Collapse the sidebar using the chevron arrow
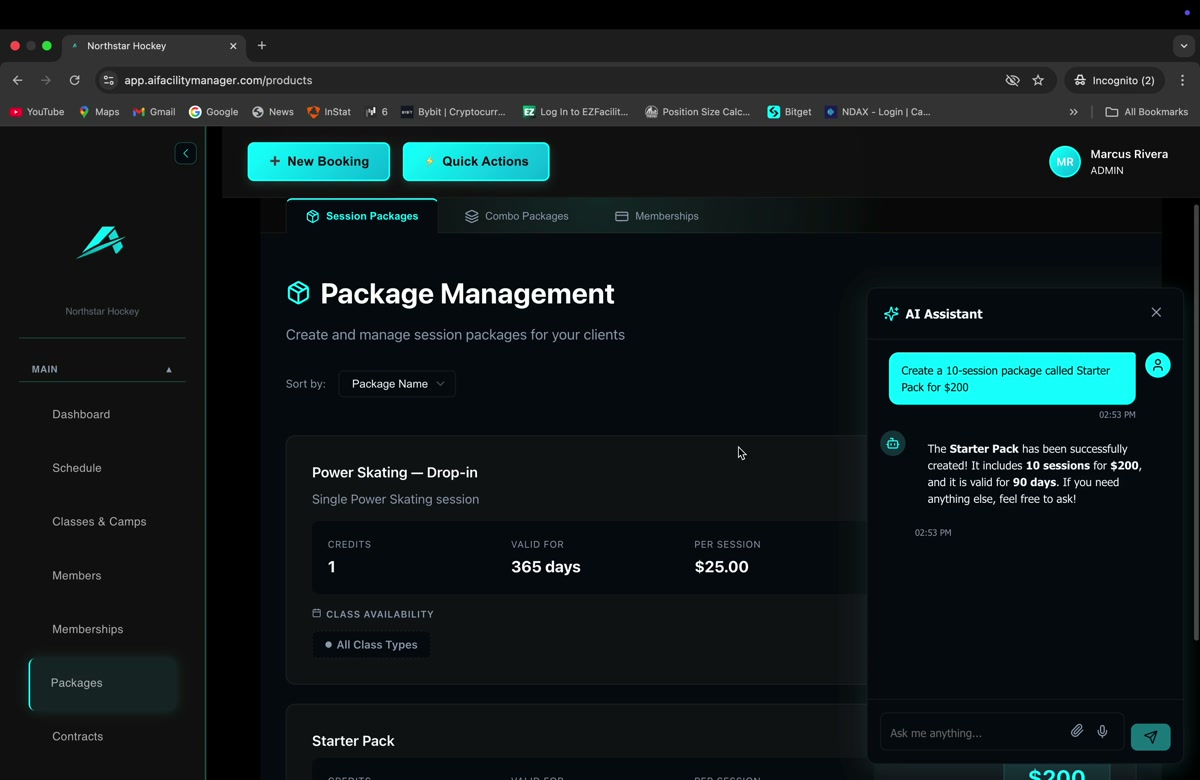The height and width of the screenshot is (780, 1200). coord(185,153)
